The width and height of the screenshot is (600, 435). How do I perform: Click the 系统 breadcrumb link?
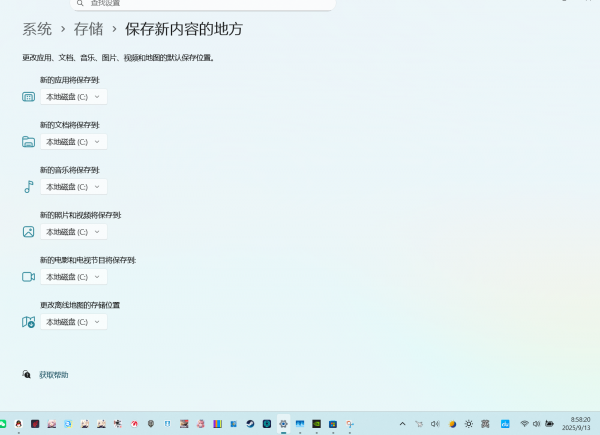(x=37, y=29)
